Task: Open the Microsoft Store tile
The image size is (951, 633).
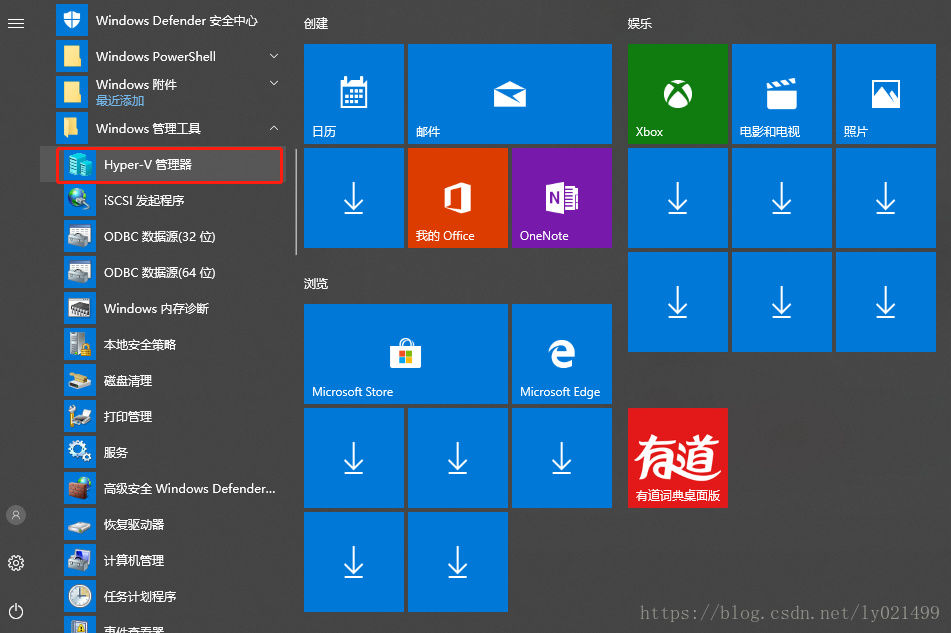Action: point(406,353)
